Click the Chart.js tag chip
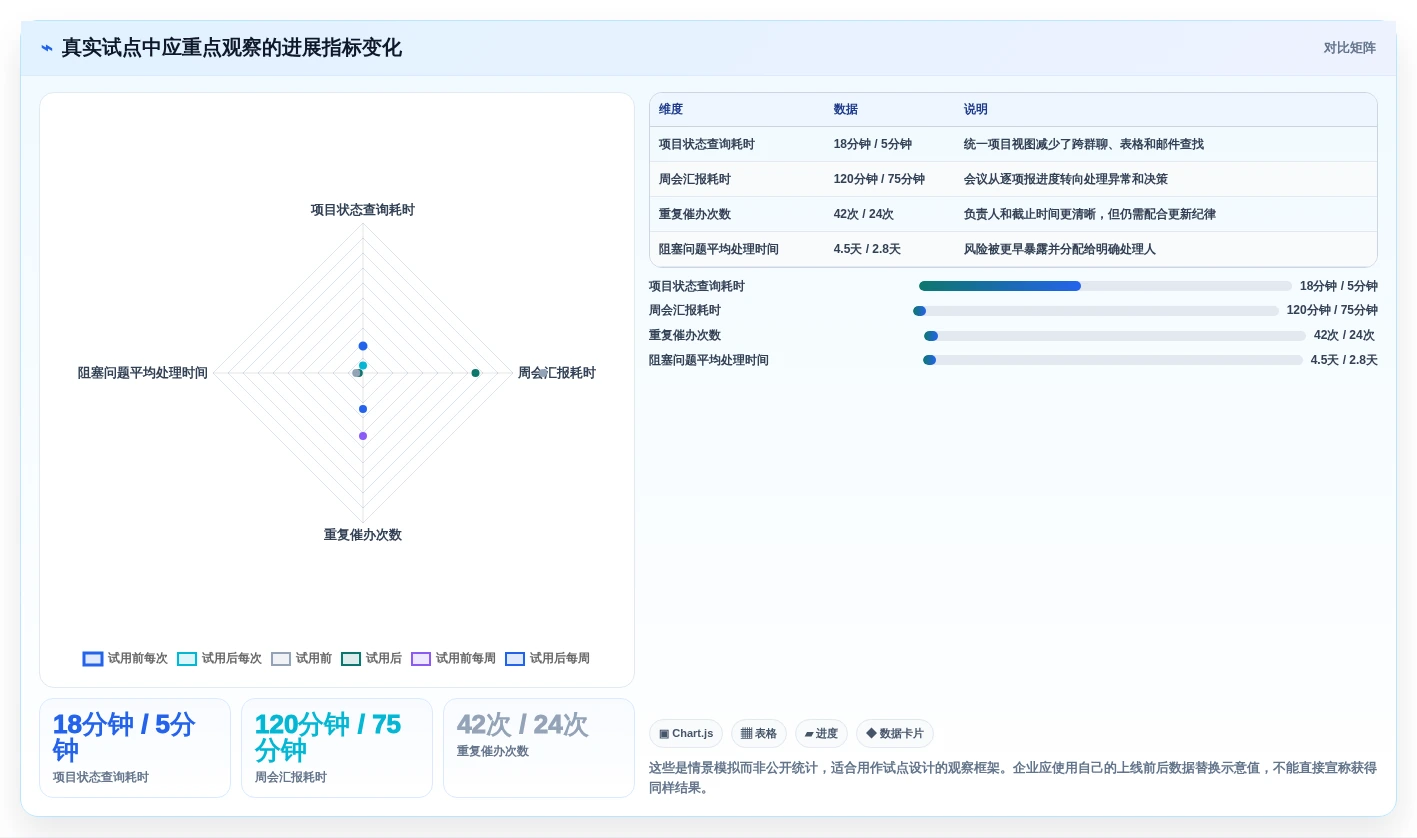1417x838 pixels. (686, 734)
